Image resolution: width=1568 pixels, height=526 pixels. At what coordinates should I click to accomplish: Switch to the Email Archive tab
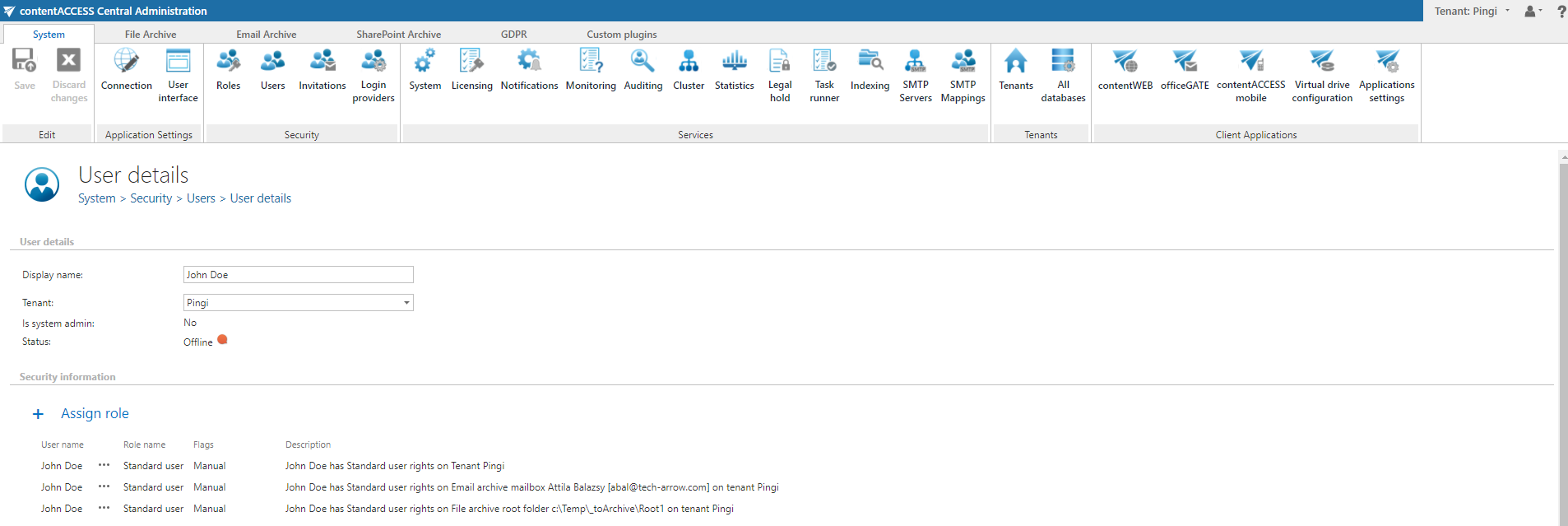(266, 35)
